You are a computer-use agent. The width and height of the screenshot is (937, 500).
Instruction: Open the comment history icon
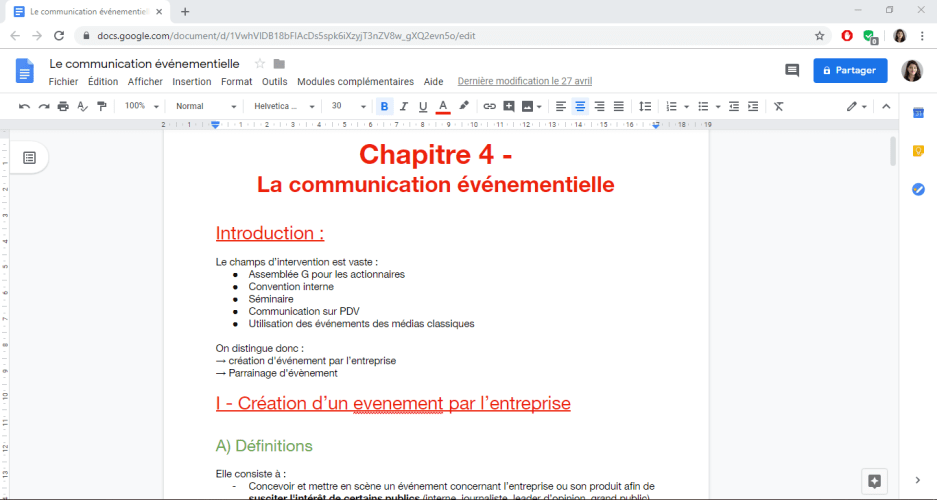pos(792,71)
